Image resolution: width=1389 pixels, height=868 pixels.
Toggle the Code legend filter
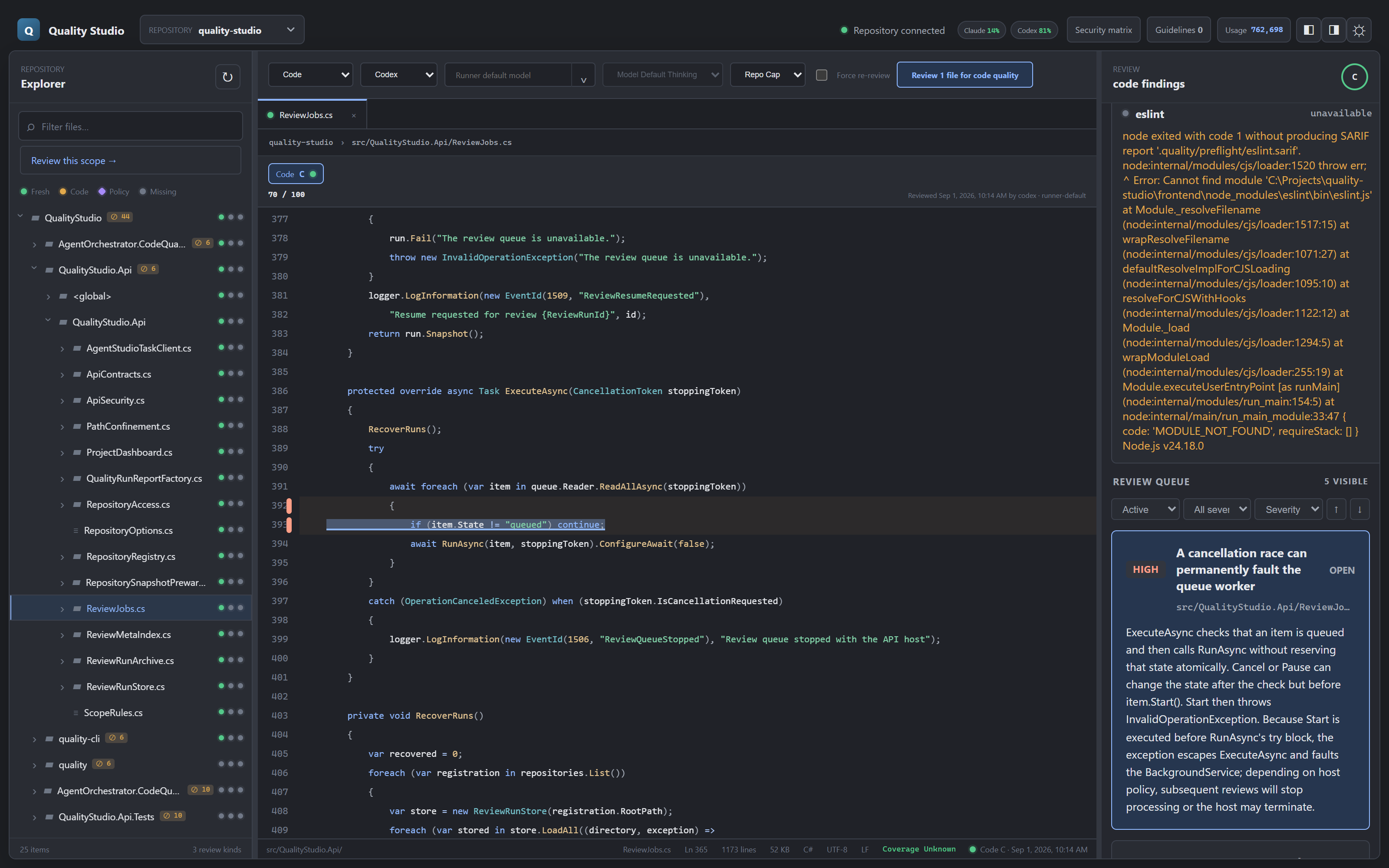[x=74, y=192]
